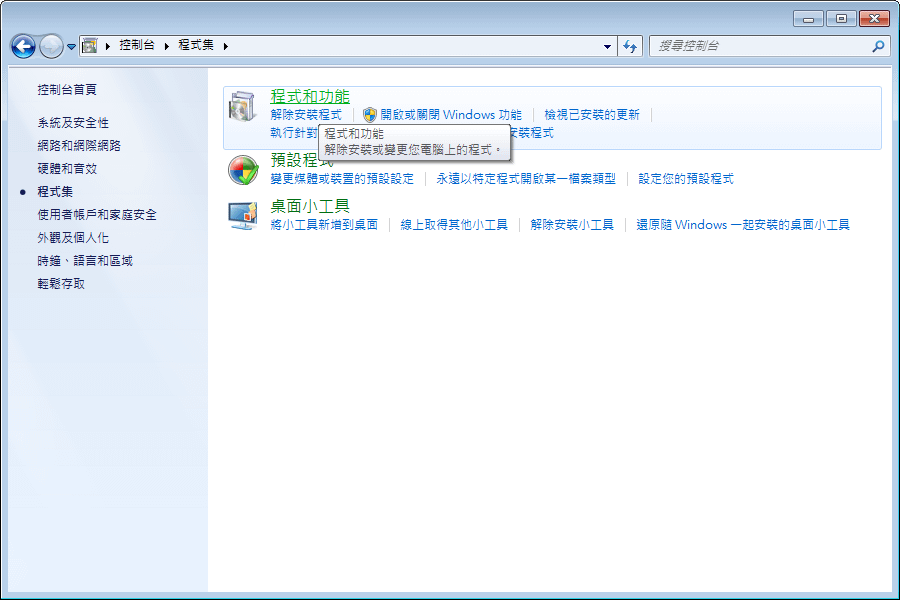Click 線上取得其他小工具 link
900x600 pixels.
pos(454,224)
